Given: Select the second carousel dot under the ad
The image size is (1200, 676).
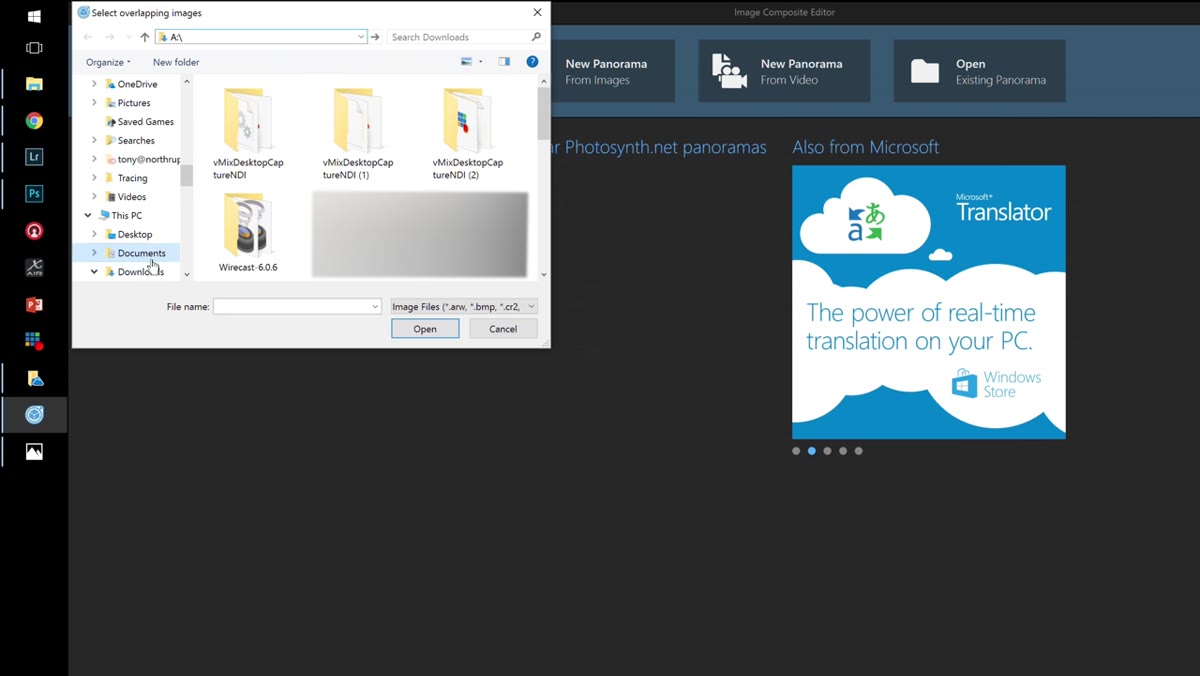Looking at the screenshot, I should pos(812,451).
